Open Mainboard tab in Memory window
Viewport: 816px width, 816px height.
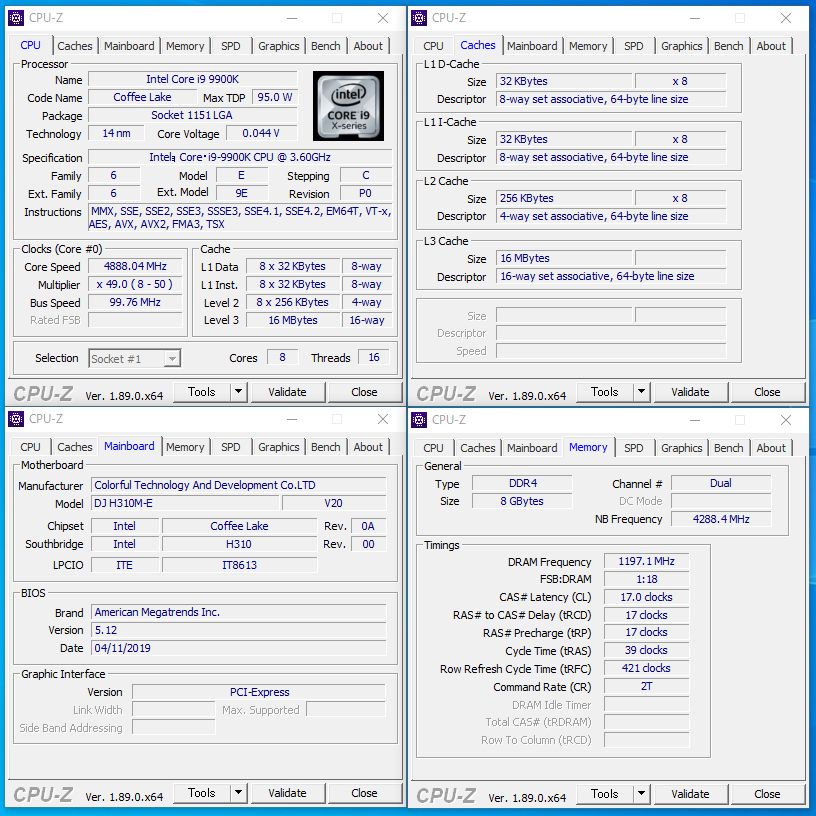click(x=532, y=448)
